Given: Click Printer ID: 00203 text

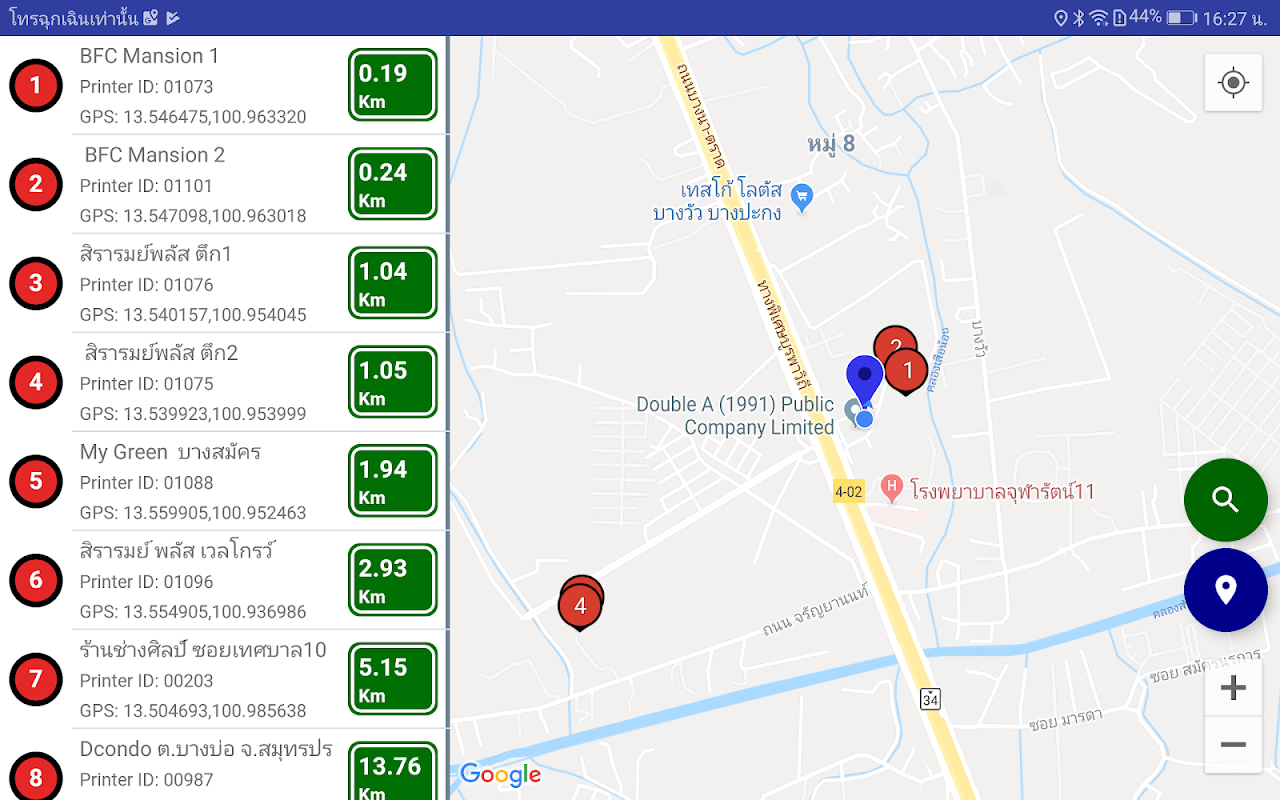Looking at the screenshot, I should pos(146,681).
